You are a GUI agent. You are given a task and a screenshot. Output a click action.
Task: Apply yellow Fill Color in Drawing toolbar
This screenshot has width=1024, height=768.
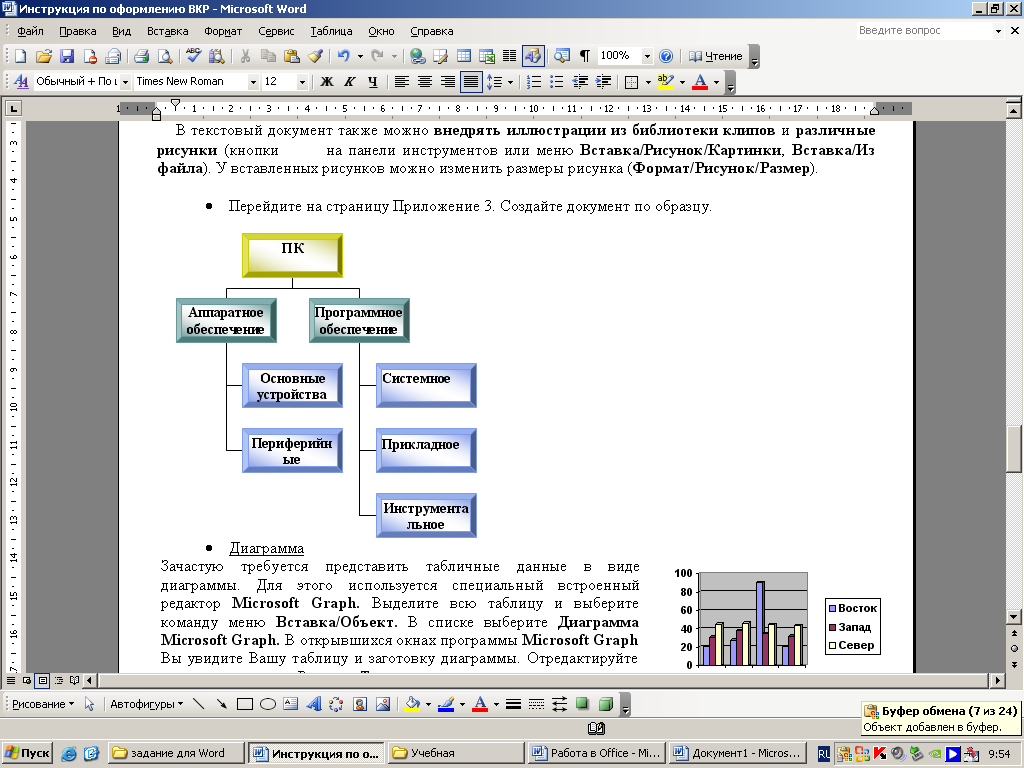click(412, 704)
